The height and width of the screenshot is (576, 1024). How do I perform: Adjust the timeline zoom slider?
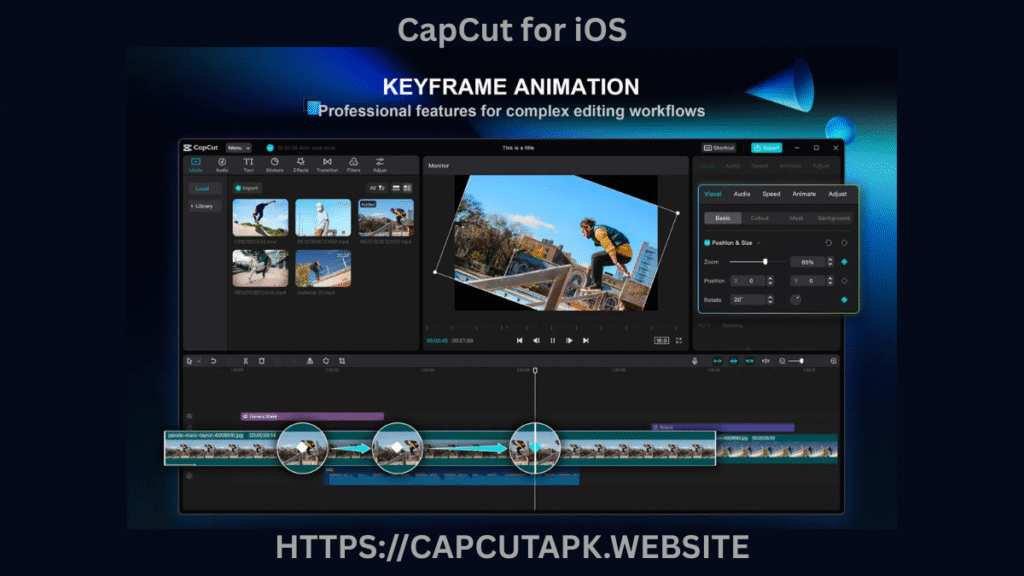(x=795, y=360)
